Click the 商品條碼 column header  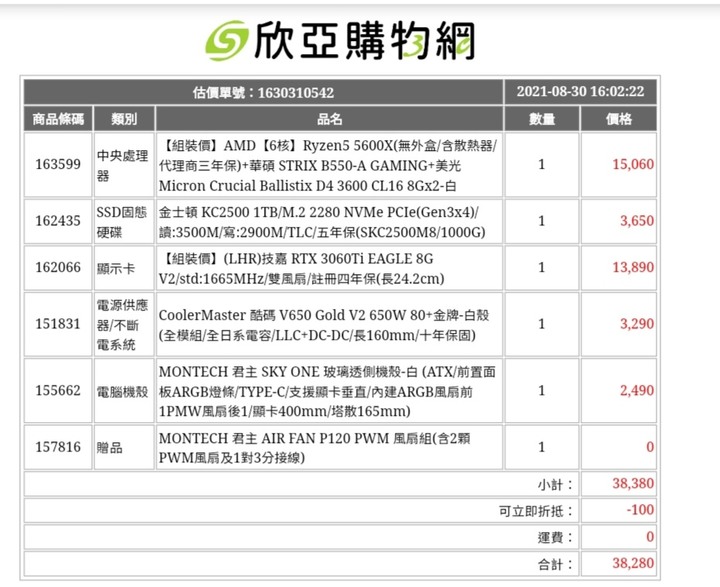point(58,119)
